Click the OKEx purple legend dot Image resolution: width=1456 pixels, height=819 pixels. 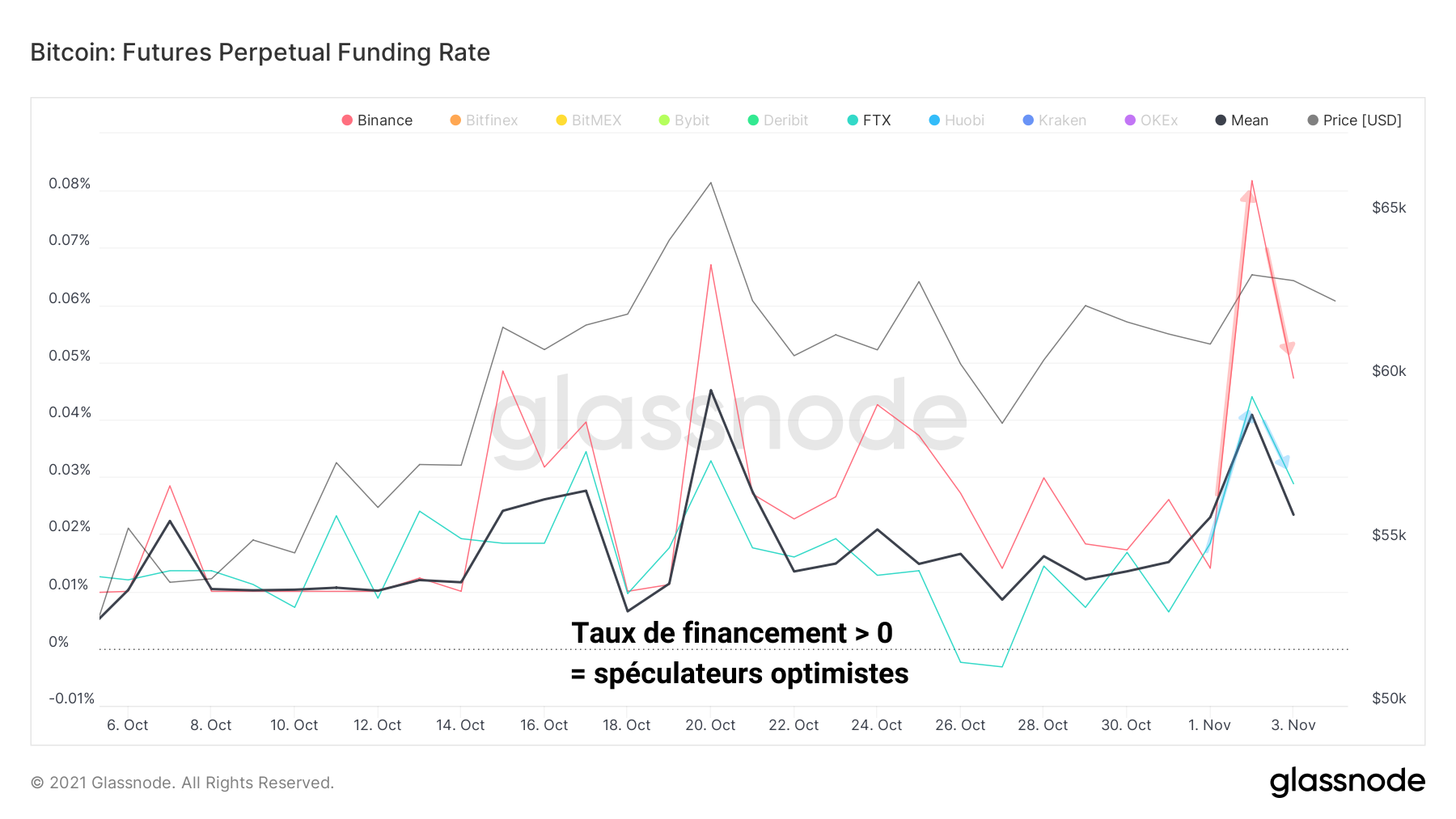[1130, 120]
